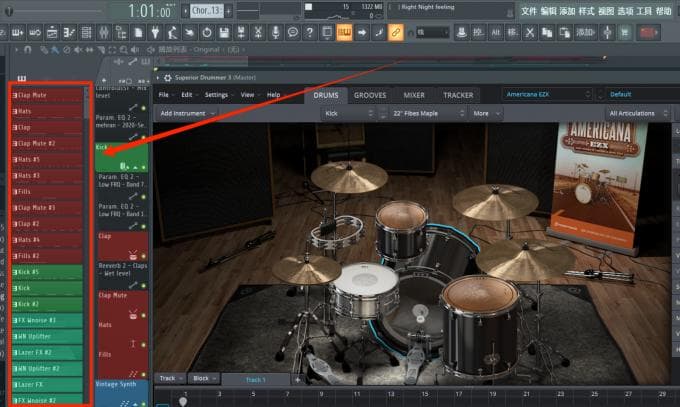
Task: Click the right arrow icon in toolbar
Action: (362, 33)
